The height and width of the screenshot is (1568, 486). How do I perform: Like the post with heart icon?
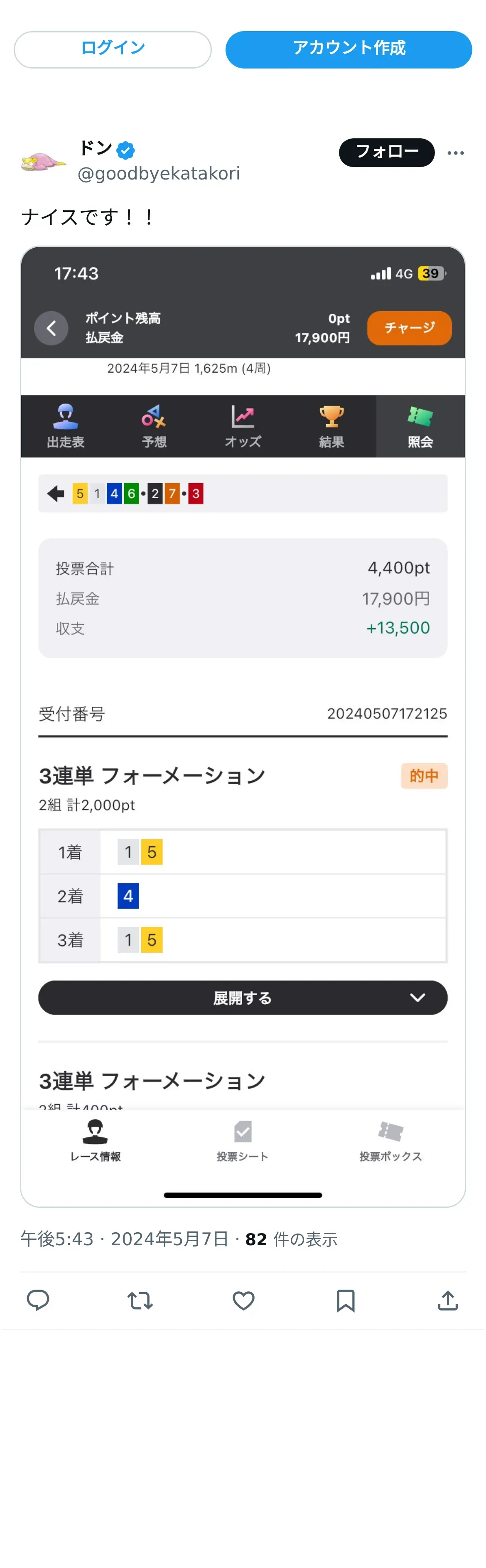[243, 1300]
